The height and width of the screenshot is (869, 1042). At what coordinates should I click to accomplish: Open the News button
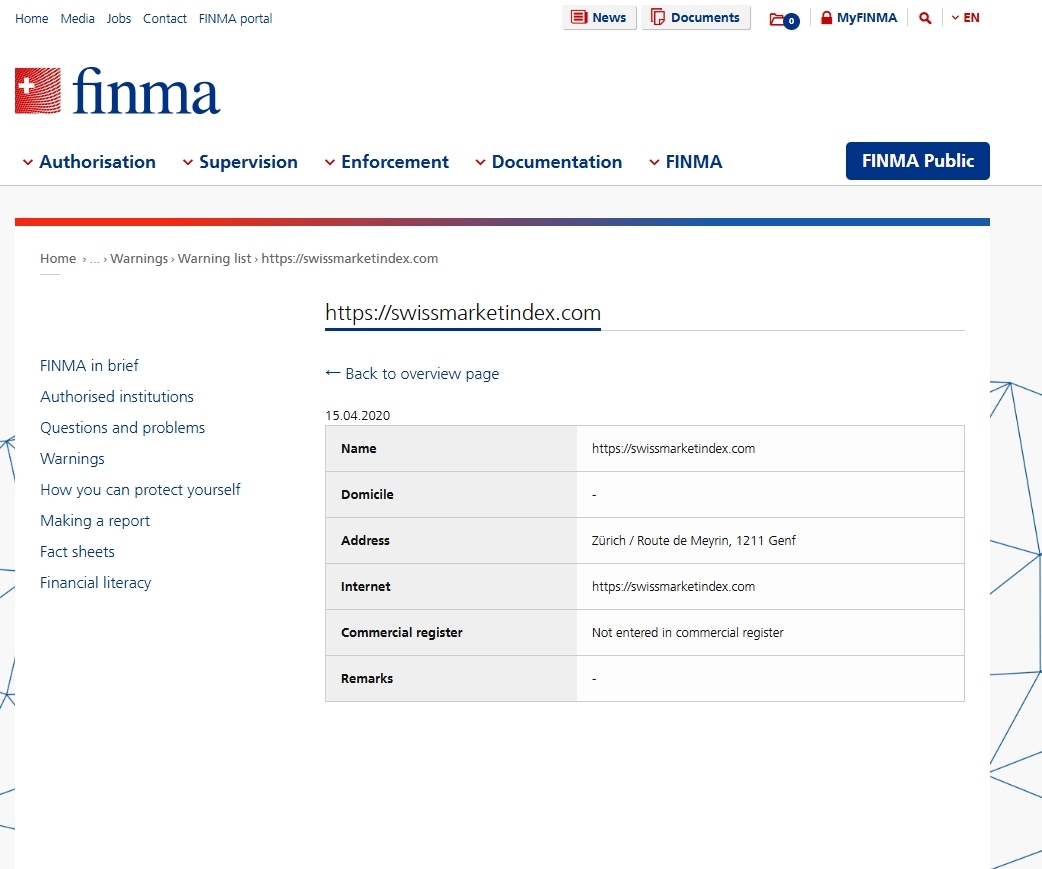[599, 18]
